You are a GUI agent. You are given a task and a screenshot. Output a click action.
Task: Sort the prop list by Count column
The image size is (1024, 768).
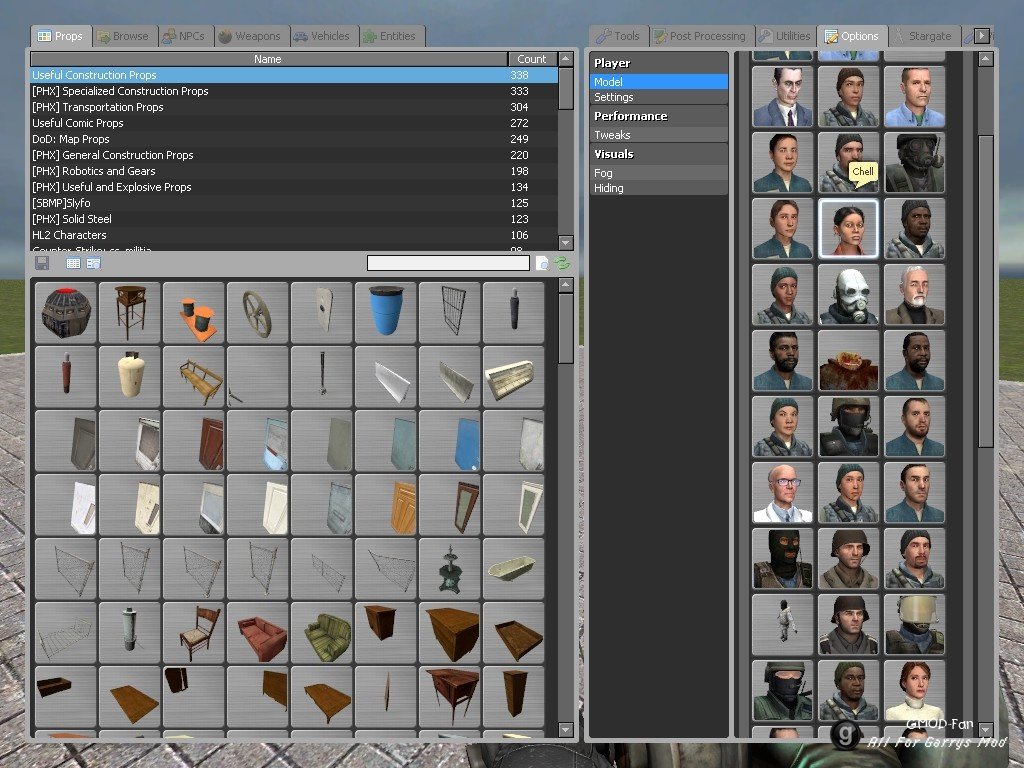coord(532,59)
